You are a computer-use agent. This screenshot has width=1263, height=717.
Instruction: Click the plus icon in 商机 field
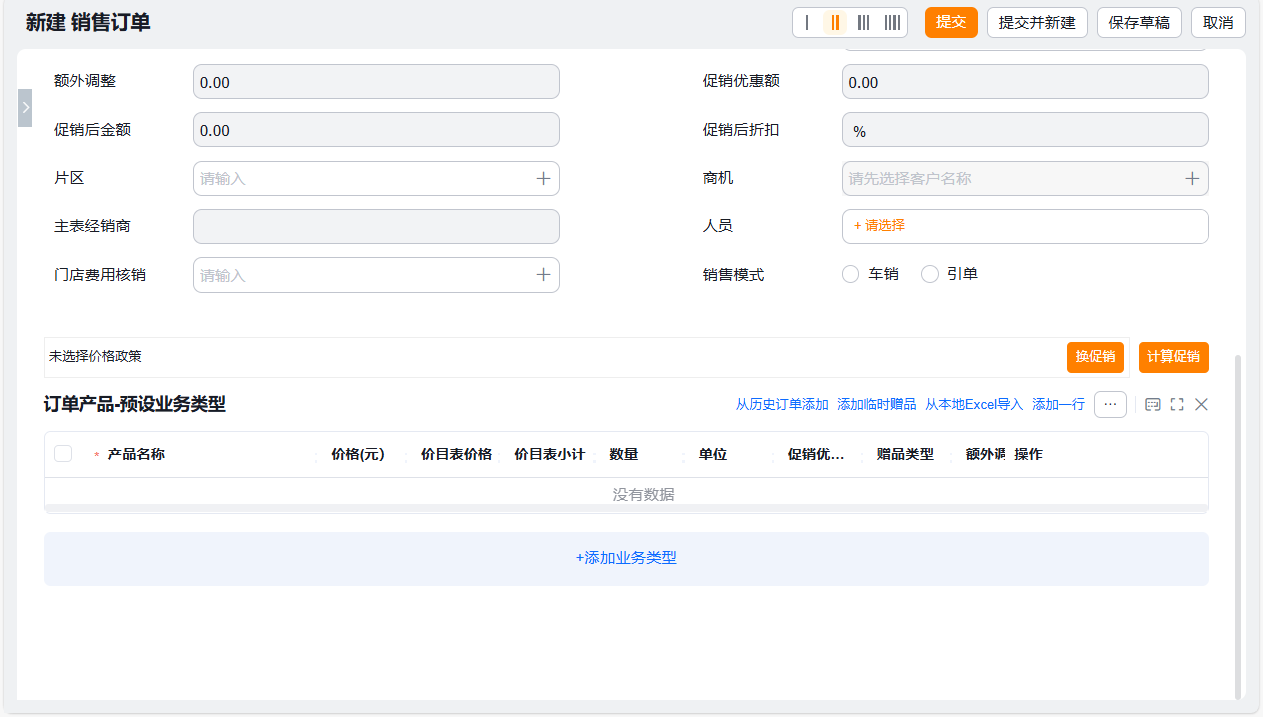(1191, 178)
